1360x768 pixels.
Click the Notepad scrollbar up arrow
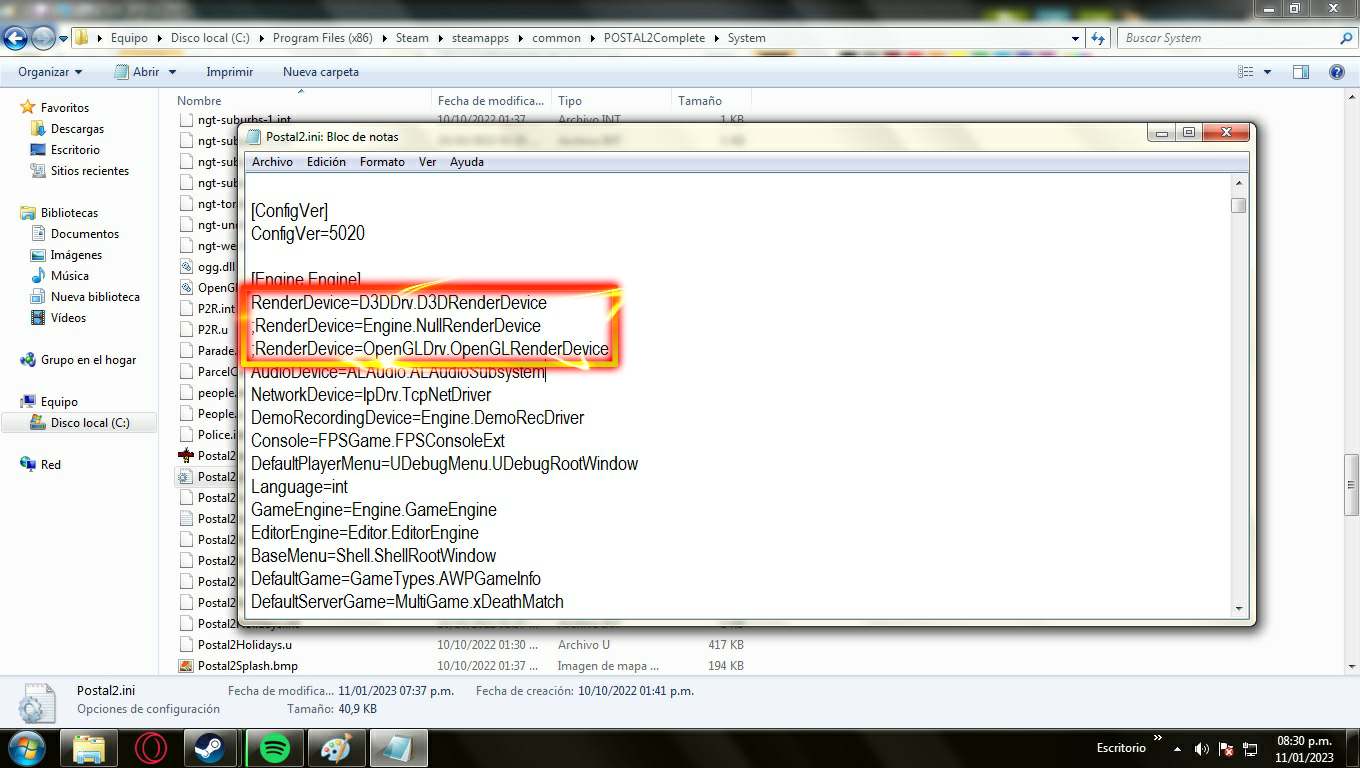pos(1239,184)
